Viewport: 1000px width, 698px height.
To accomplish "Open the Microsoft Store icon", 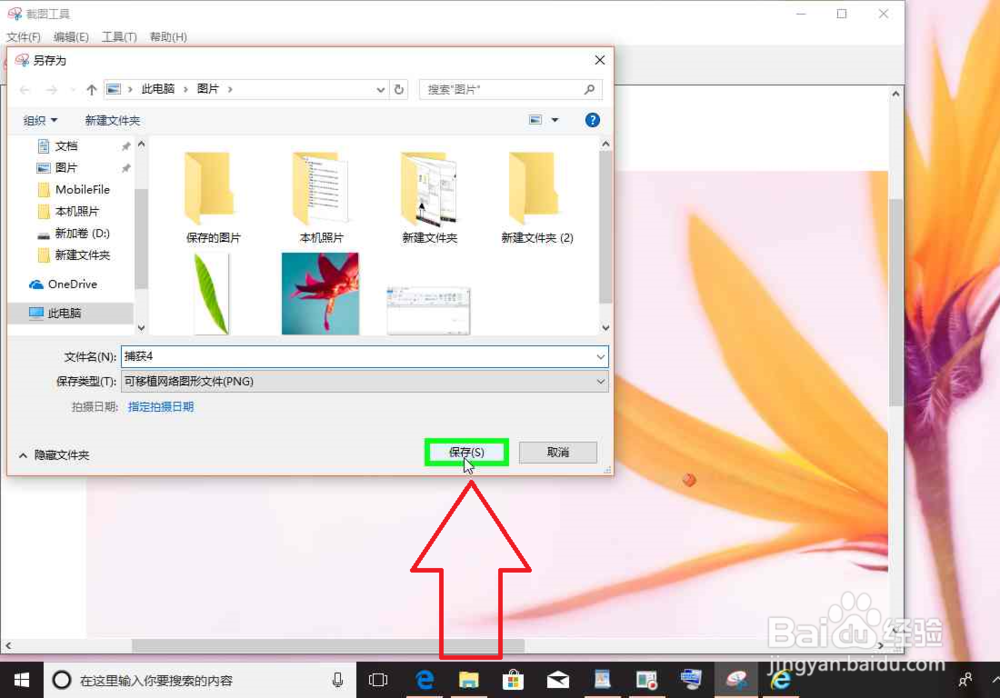I will tap(513, 679).
